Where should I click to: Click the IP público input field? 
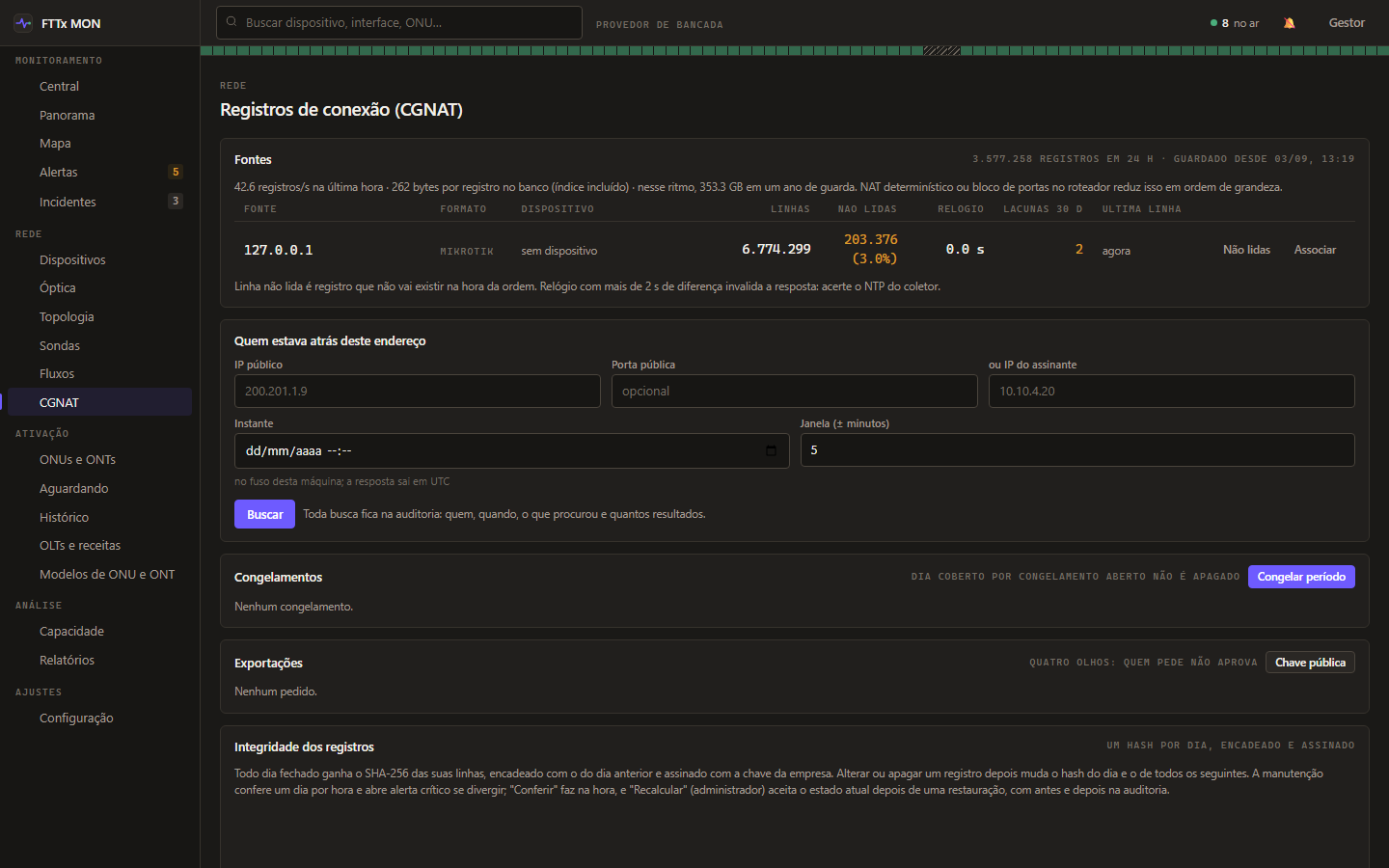[418, 391]
